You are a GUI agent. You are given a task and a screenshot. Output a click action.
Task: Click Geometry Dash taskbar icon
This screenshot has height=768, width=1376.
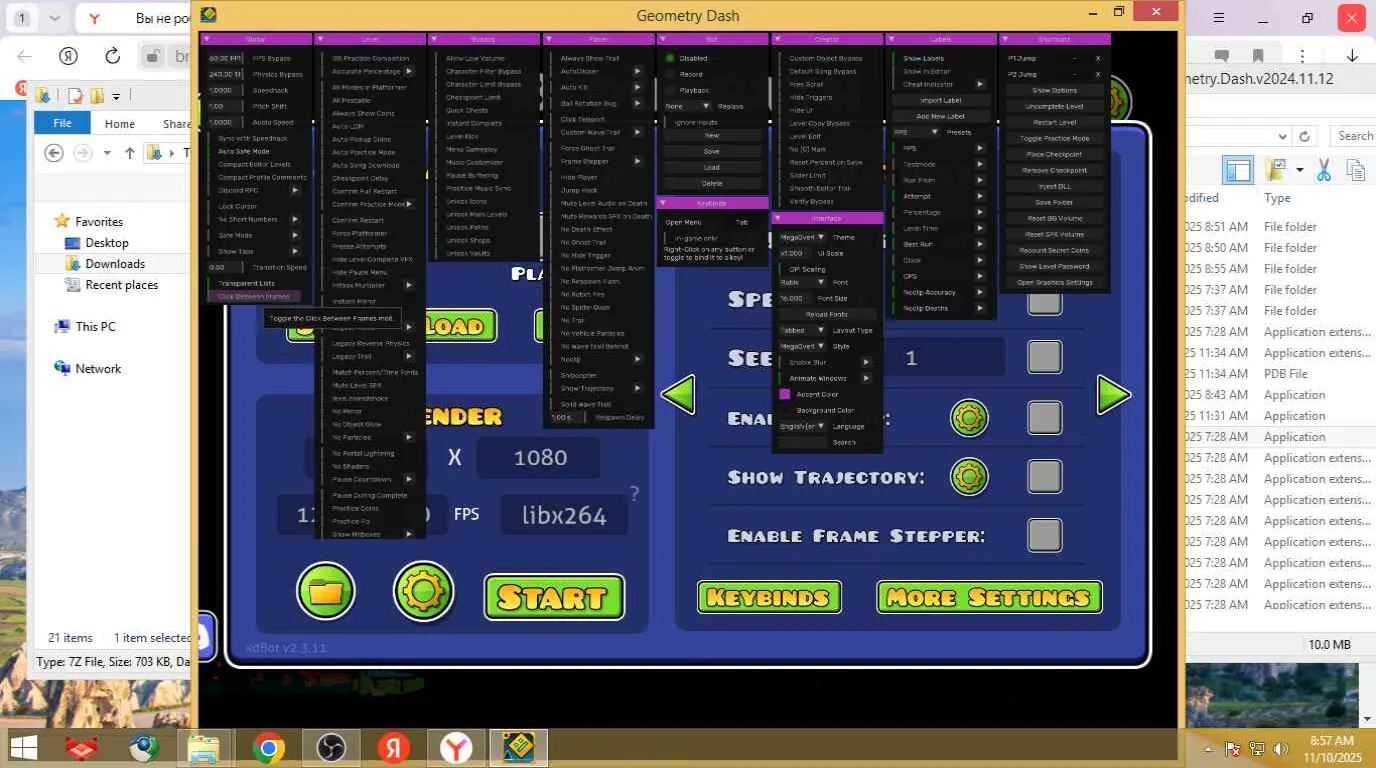pyautogui.click(x=518, y=748)
